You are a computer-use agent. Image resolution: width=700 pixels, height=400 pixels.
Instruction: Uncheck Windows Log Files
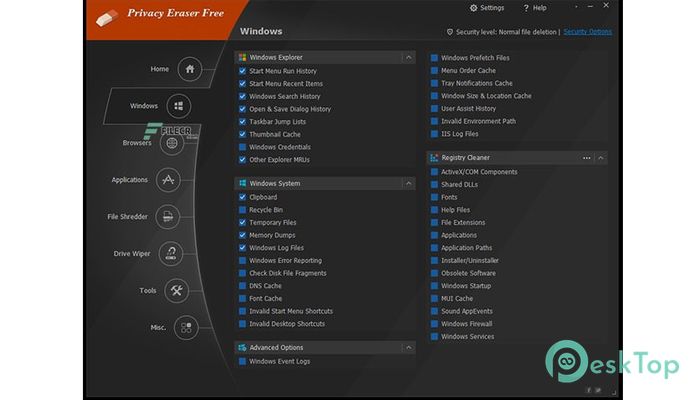click(242, 248)
